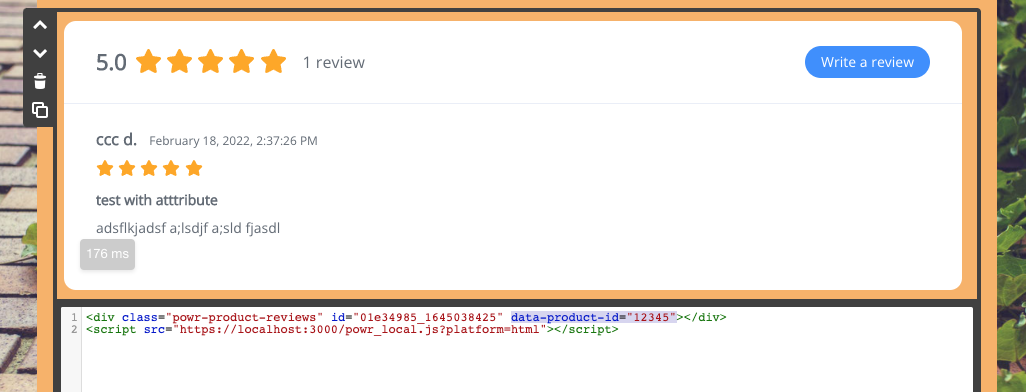Click the first small star under ccc d.
1026x392 pixels.
coord(105,169)
